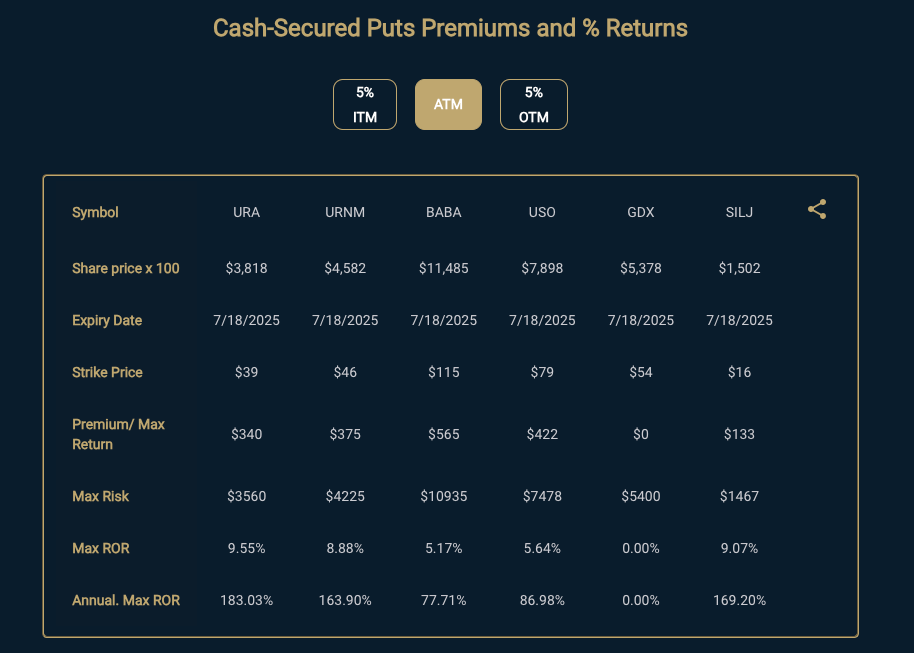Click the share icon in the table

[817, 209]
